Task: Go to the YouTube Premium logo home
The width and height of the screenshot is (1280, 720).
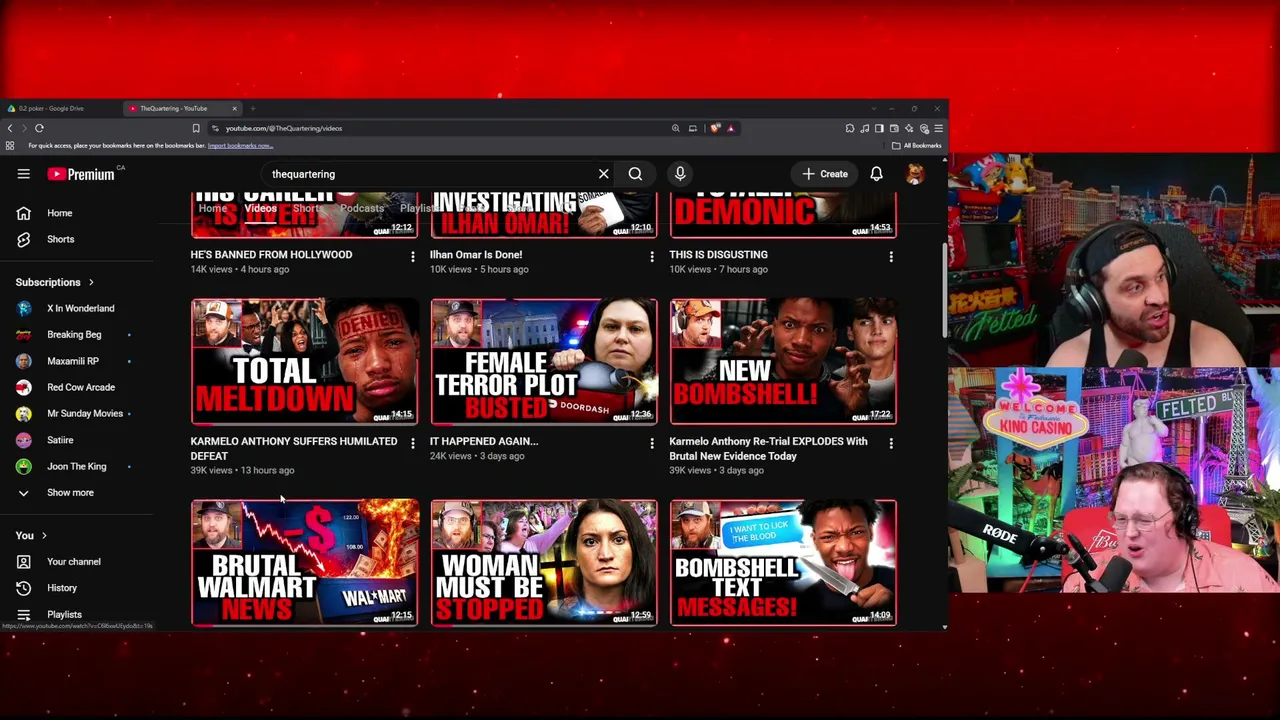Action: click(x=81, y=174)
